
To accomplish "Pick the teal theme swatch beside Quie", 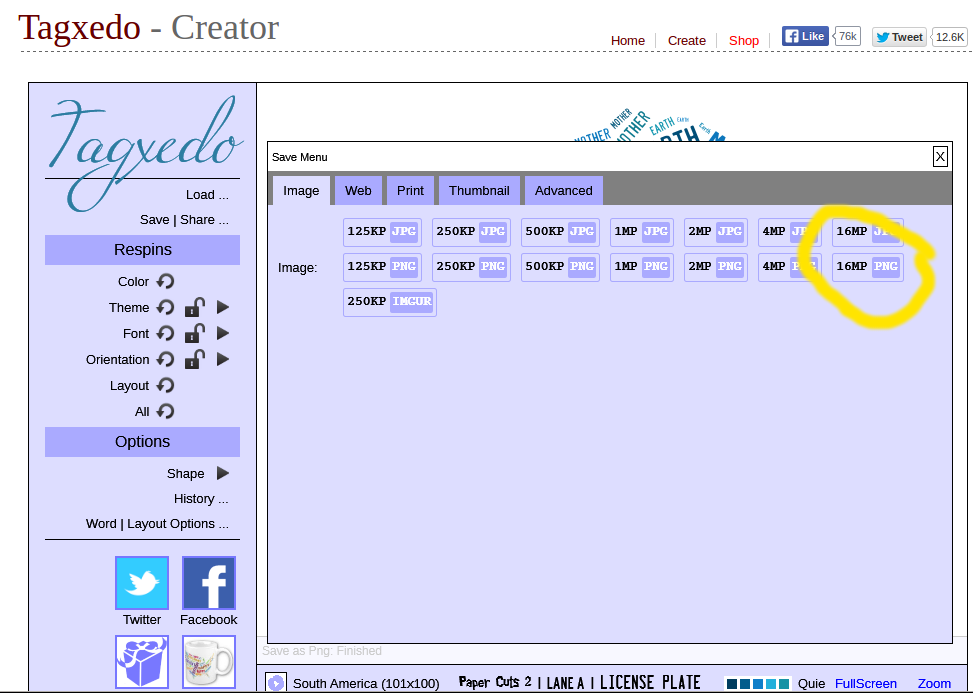I will (784, 684).
